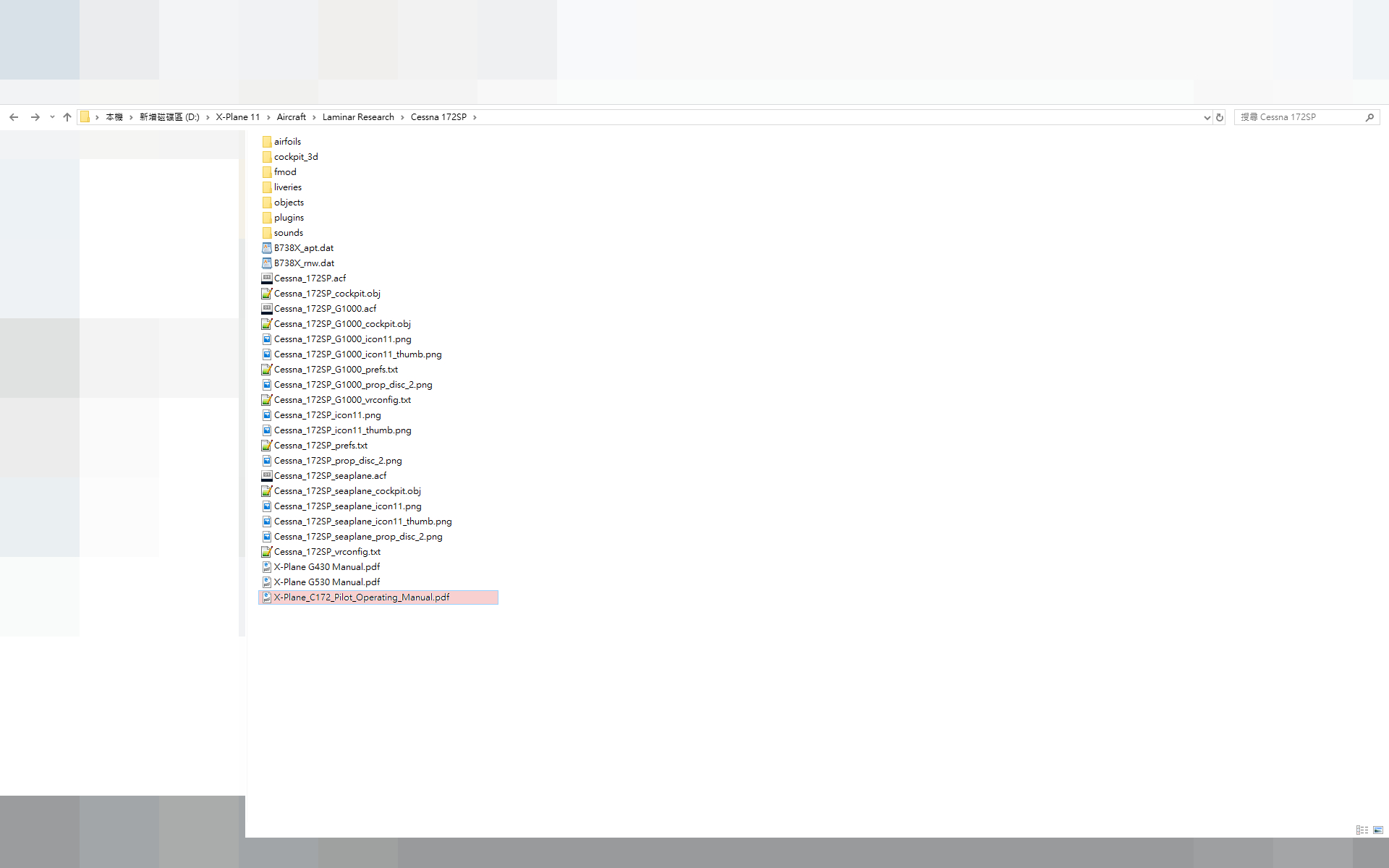Select Cessna_172SP_prop_disc_2.png file name
The image size is (1389, 868).
click(338, 461)
